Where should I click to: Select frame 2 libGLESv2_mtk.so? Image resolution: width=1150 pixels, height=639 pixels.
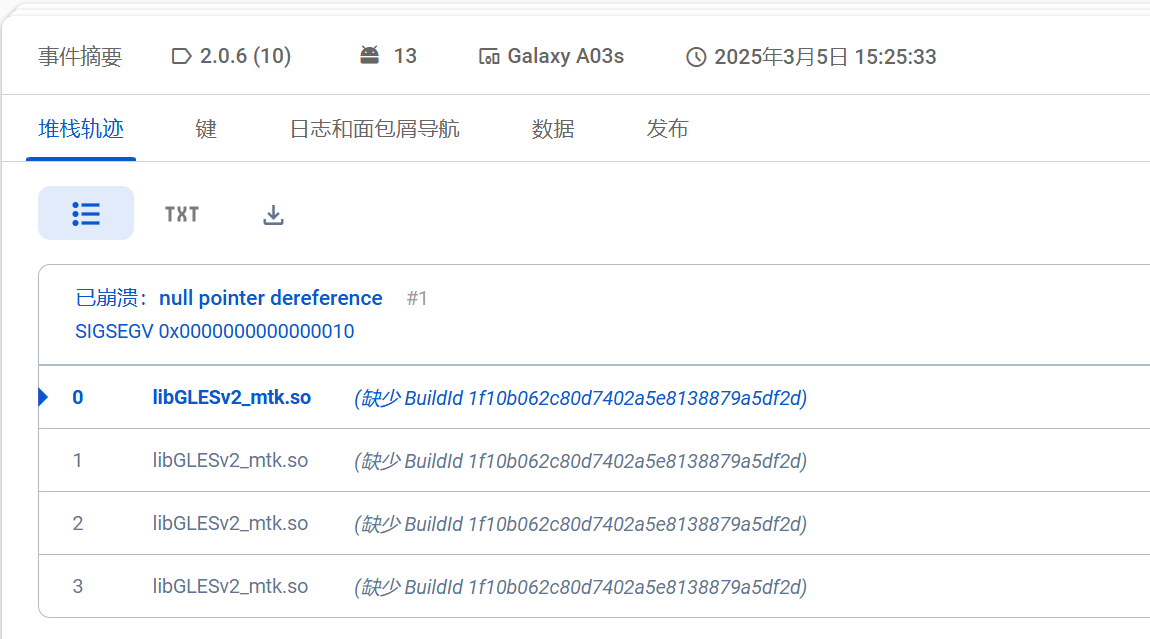[x=230, y=523]
